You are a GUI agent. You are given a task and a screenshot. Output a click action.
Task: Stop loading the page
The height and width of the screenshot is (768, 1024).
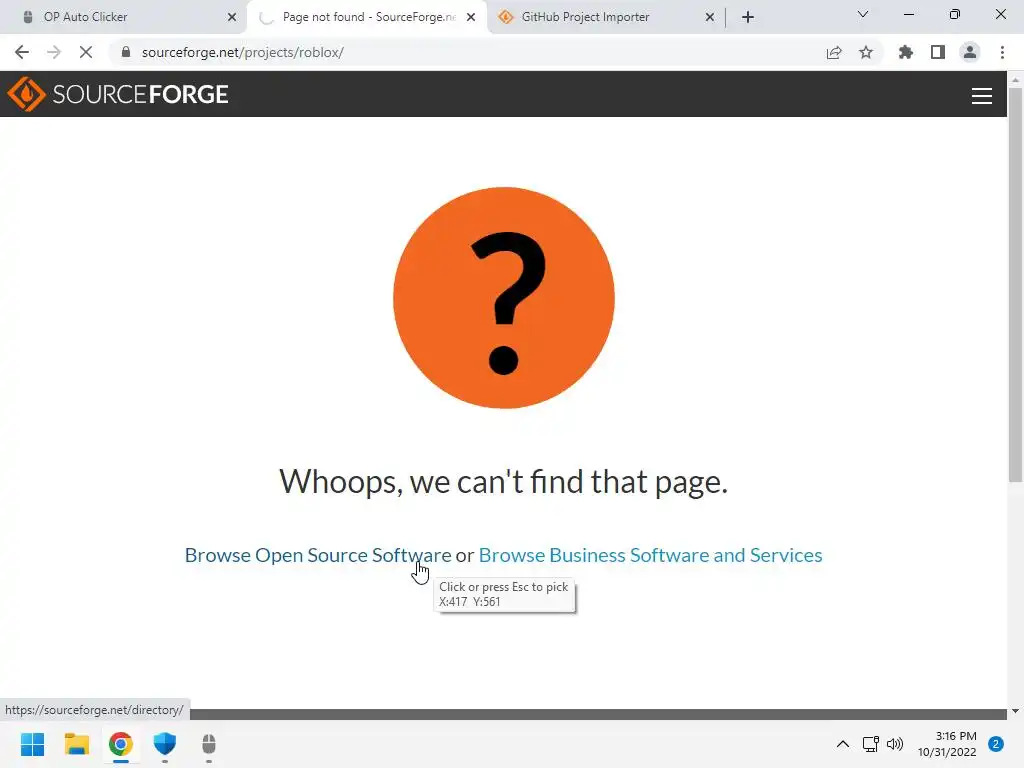point(86,52)
